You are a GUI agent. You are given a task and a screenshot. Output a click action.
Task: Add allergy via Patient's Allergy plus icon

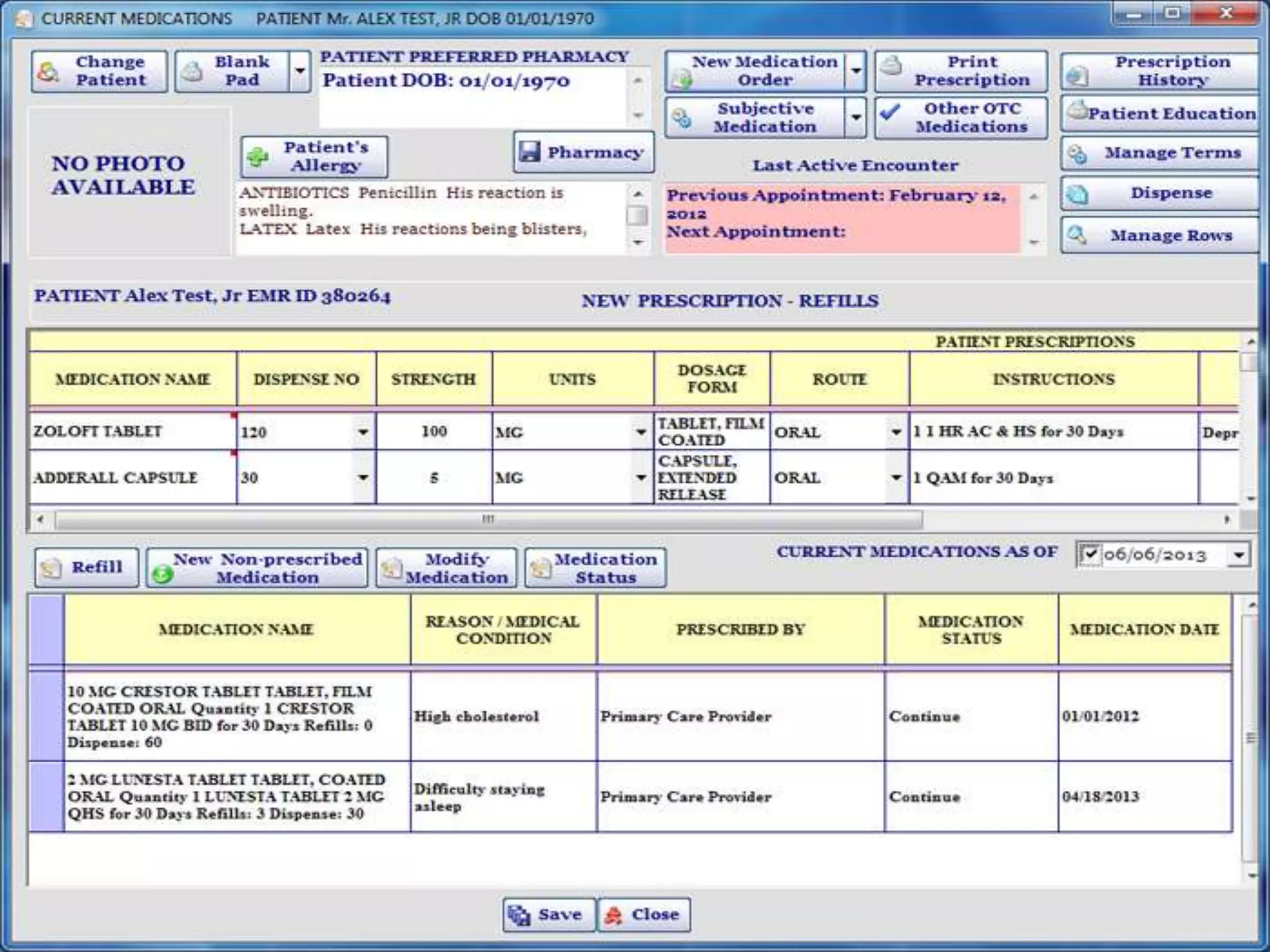258,157
